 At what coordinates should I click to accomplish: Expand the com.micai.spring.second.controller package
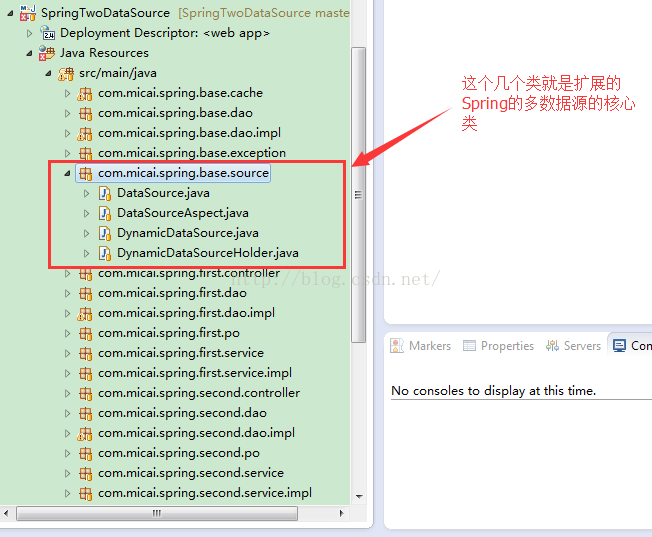pyautogui.click(x=67, y=393)
